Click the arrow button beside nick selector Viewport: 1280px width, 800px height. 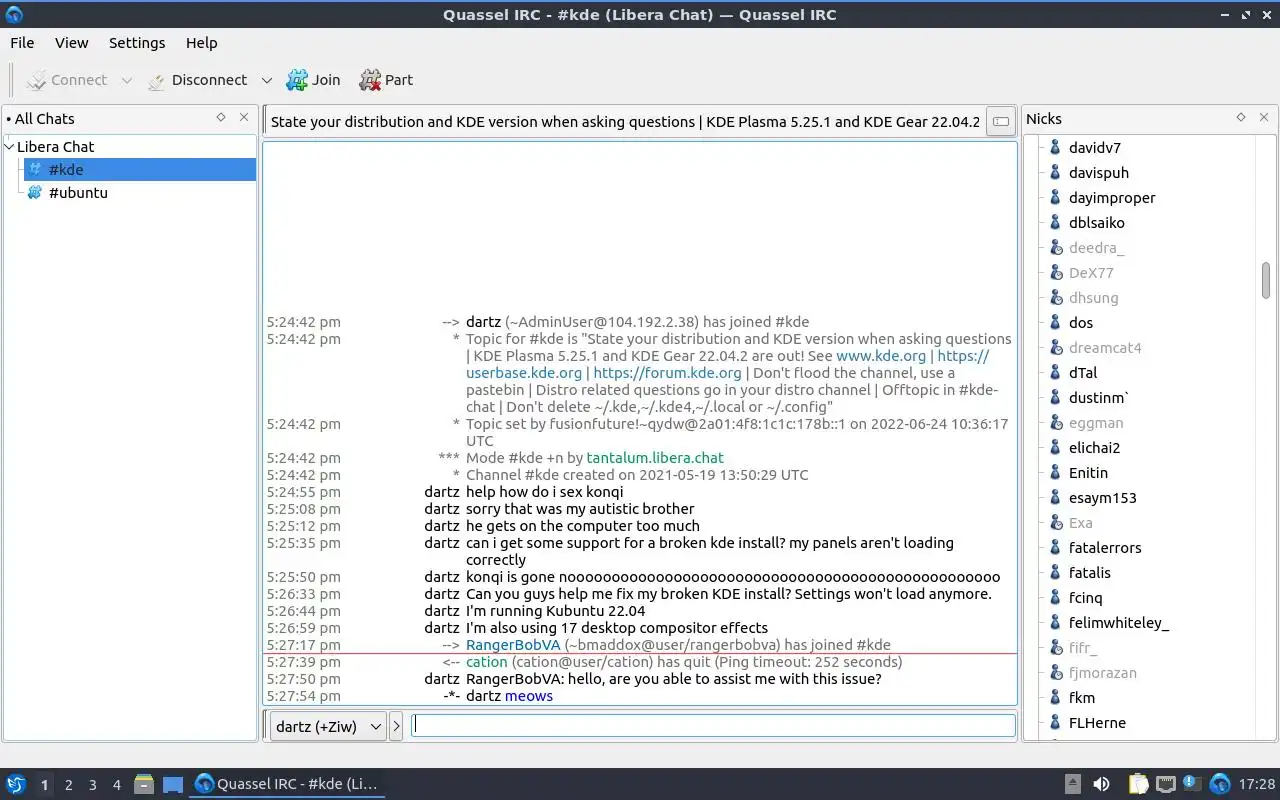pyautogui.click(x=396, y=727)
